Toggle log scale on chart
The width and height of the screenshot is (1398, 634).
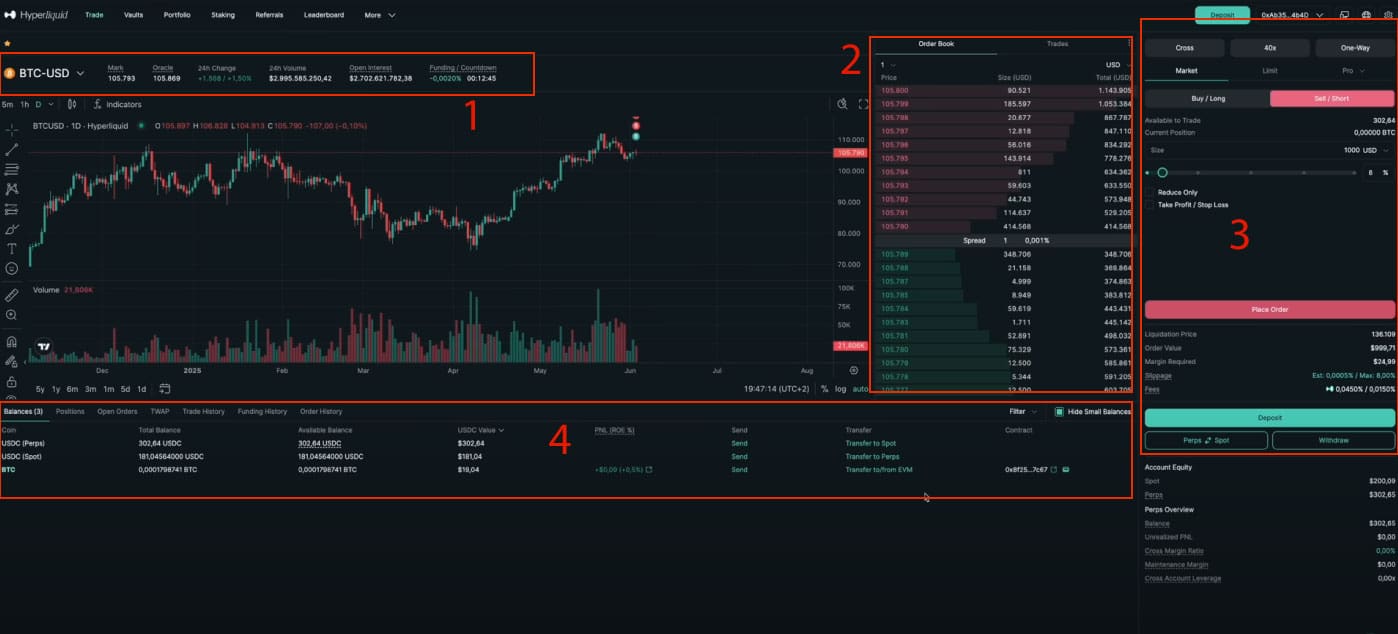click(x=840, y=388)
